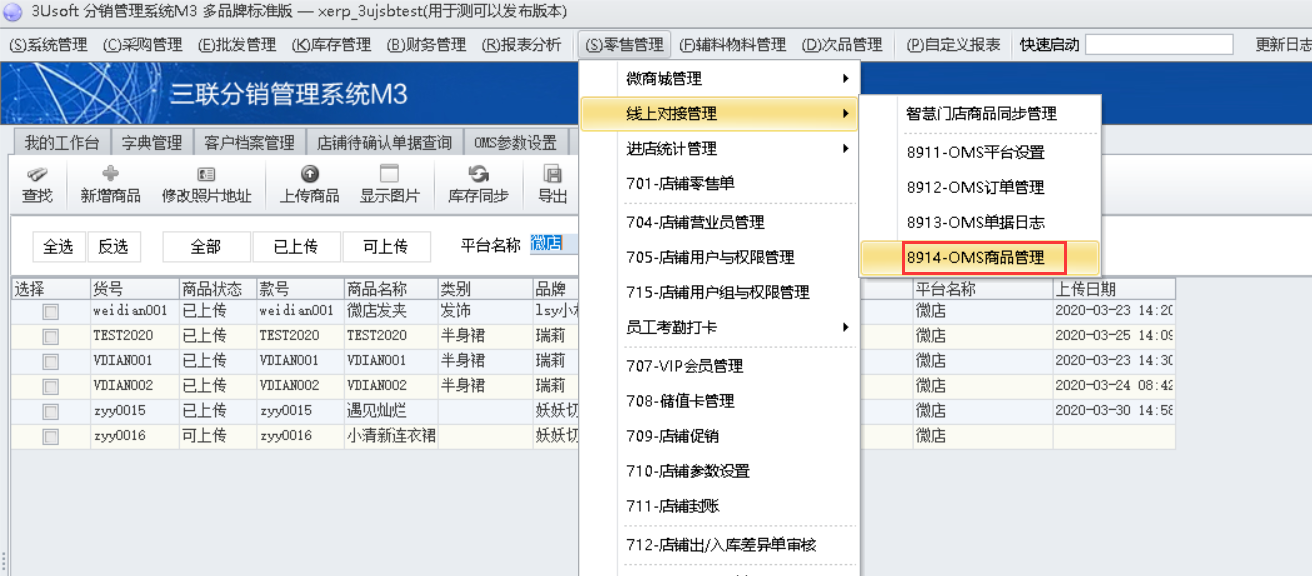Expand the 线上对接管理 submenu
Screen dimensions: 1312x576
pyautogui.click(x=718, y=114)
